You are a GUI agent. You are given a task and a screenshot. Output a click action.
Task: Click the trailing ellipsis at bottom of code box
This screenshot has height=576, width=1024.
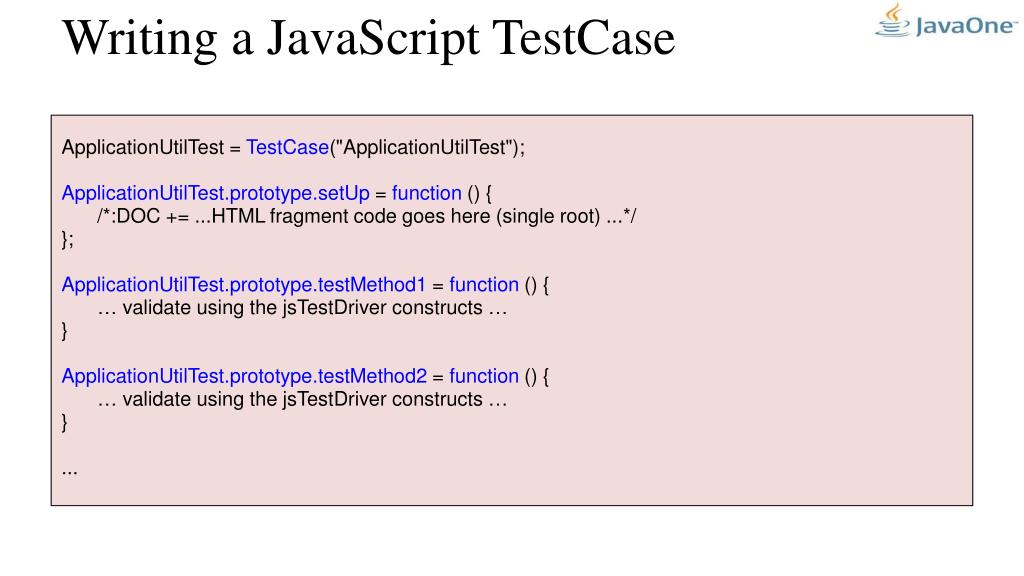[70, 472]
